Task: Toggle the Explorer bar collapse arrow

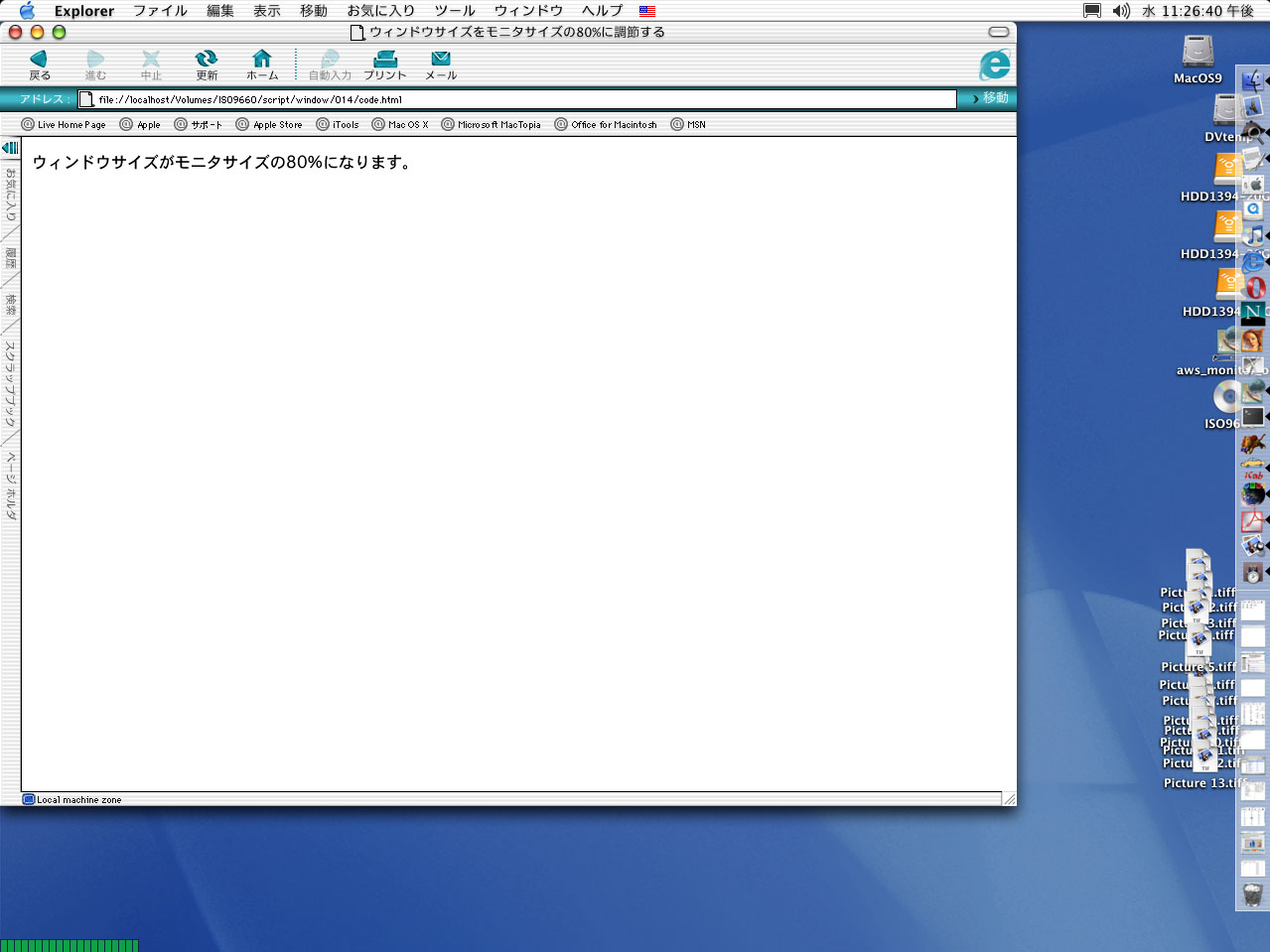Action: pyautogui.click(x=10, y=148)
